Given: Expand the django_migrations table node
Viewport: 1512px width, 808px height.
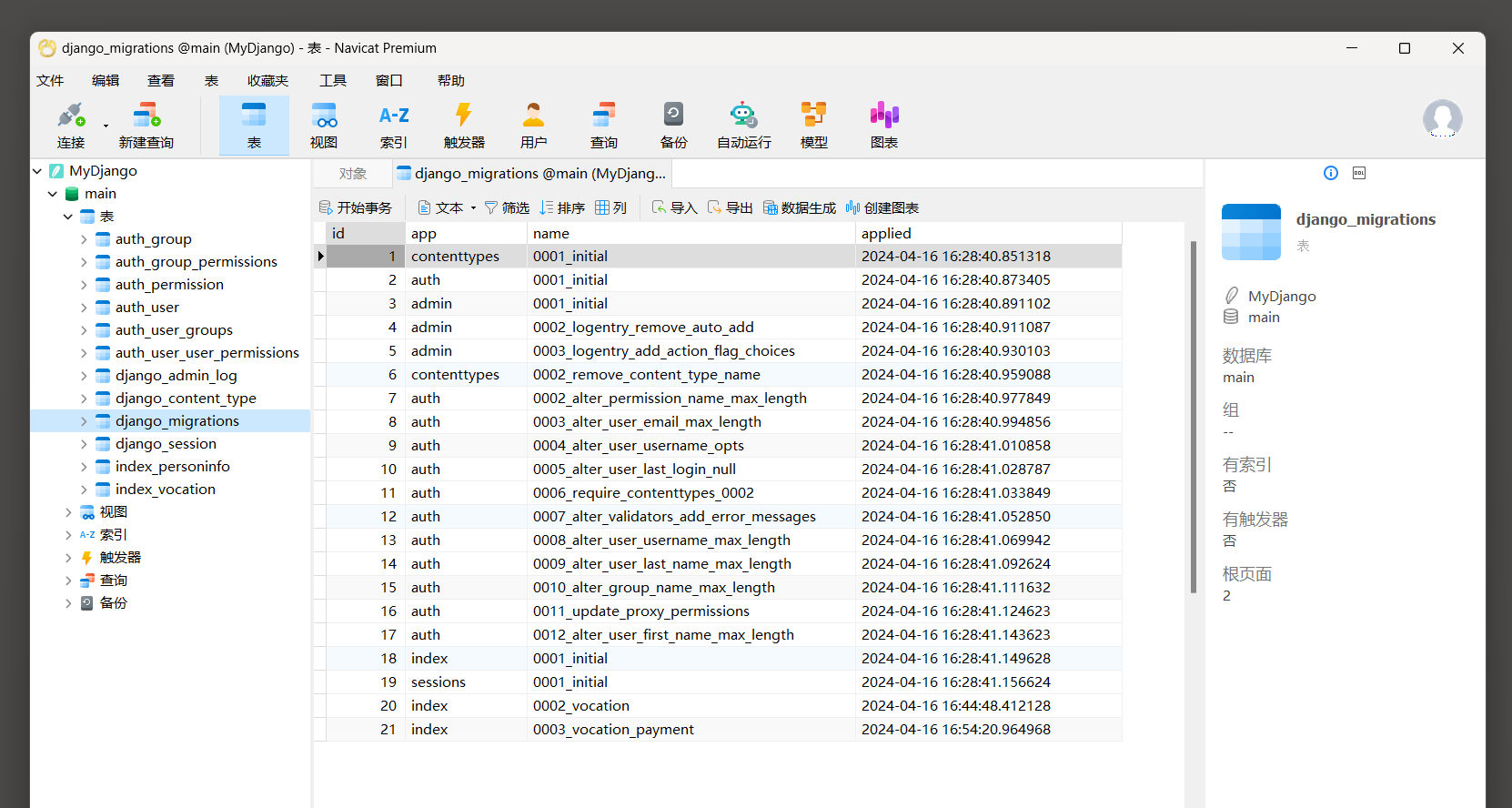Looking at the screenshot, I should 84,421.
